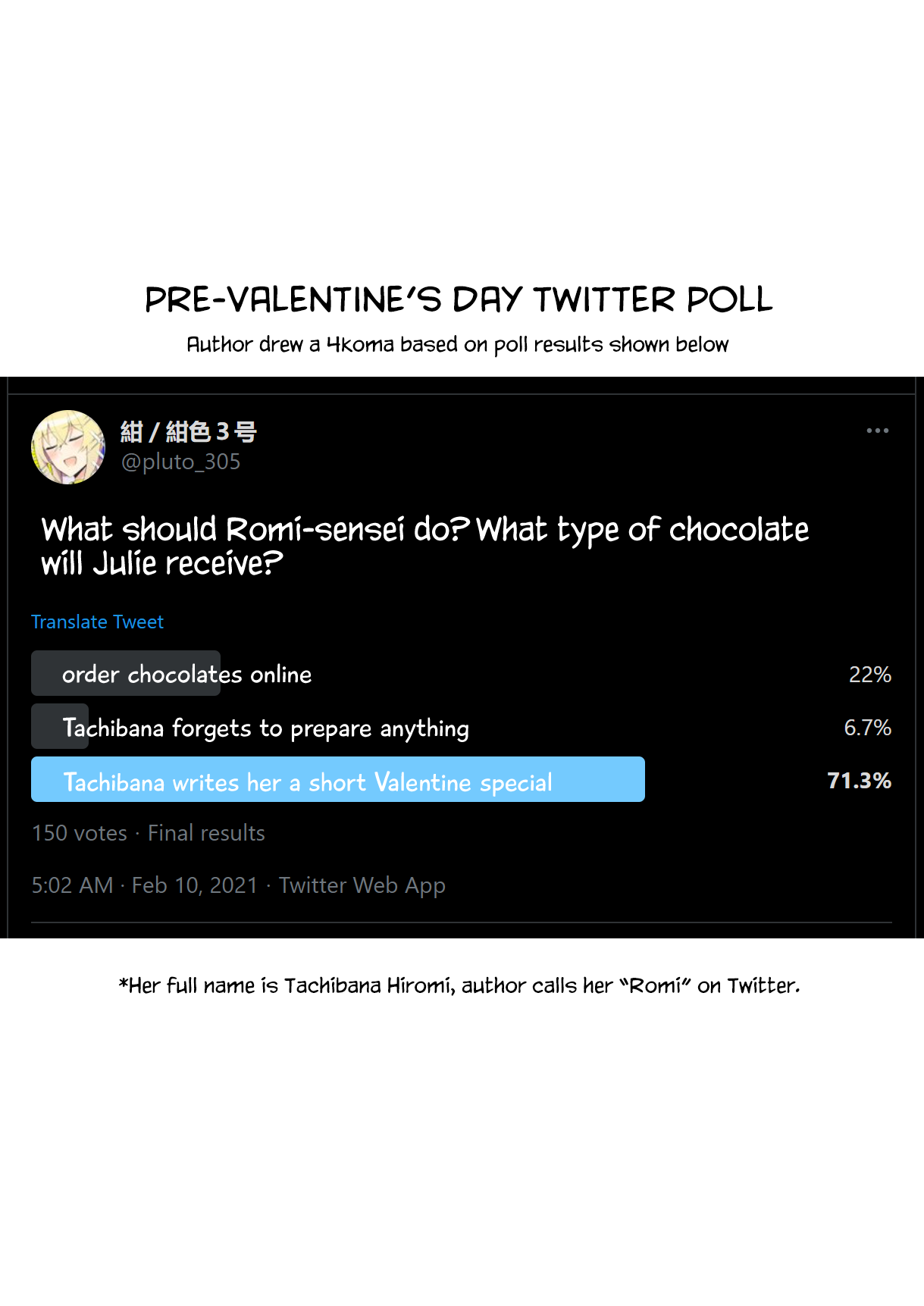Select the "order chocolates online" poll option

tap(186, 674)
